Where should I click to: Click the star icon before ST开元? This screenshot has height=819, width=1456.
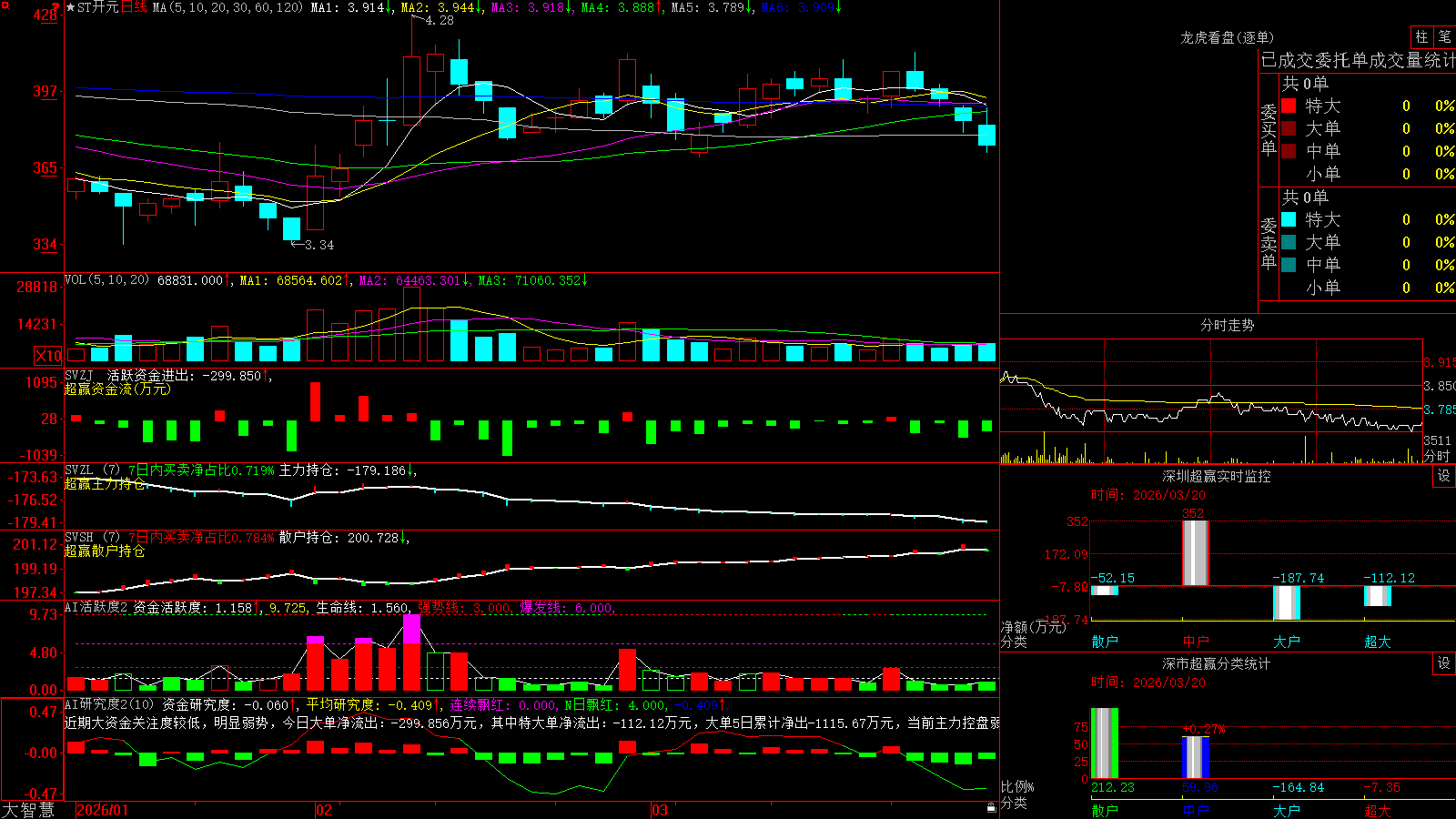tap(70, 7)
